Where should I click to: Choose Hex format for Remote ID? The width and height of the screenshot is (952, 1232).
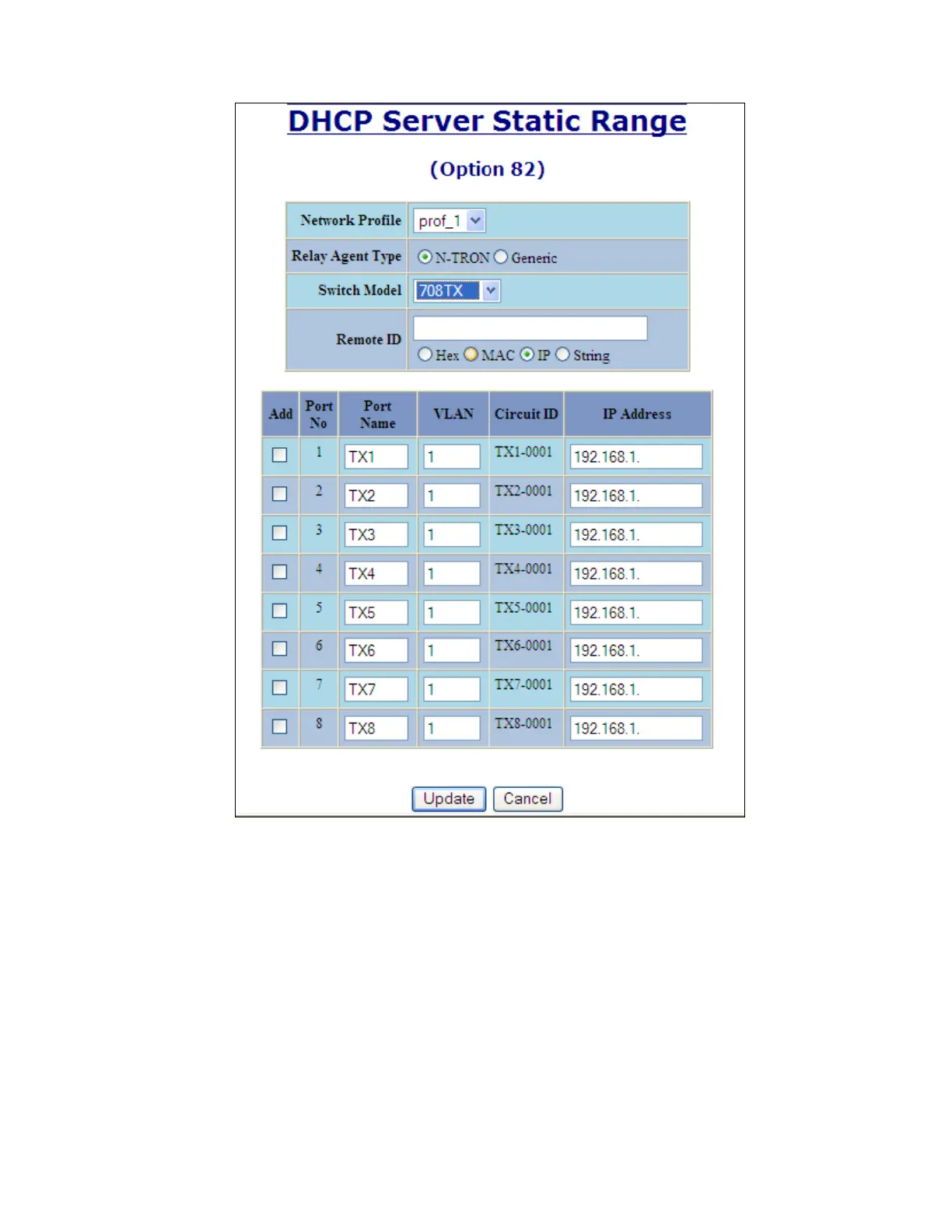[425, 355]
